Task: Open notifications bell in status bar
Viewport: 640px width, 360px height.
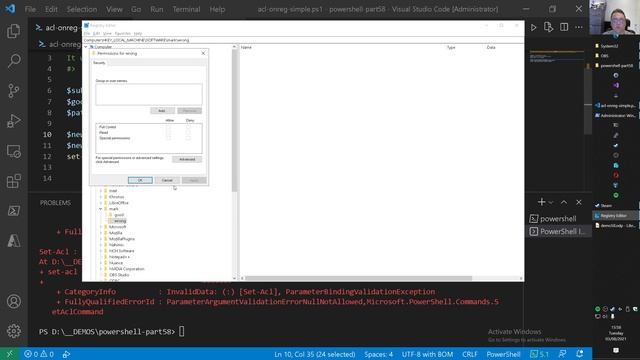Action: (580, 354)
